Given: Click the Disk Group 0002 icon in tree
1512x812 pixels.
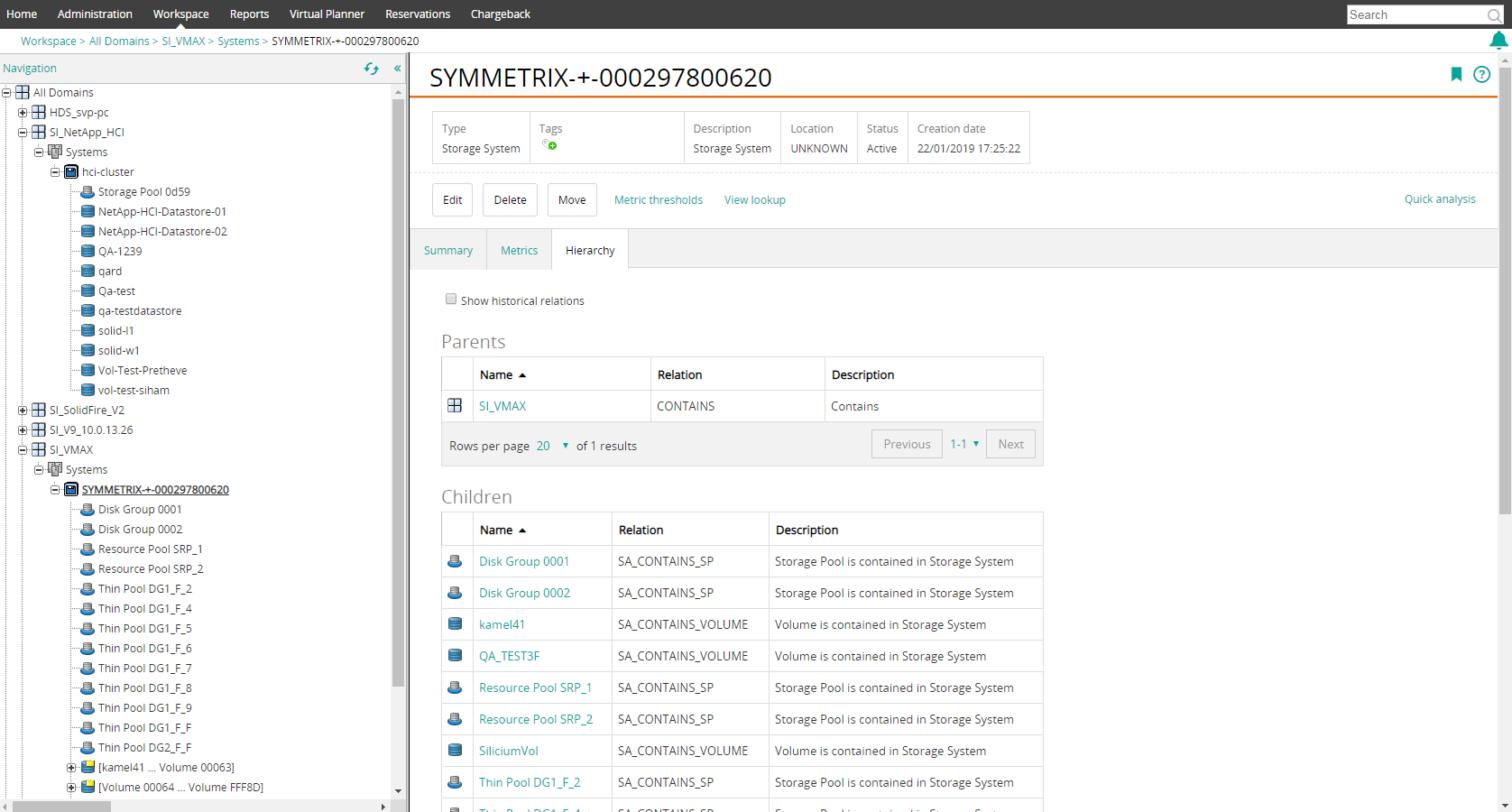Looking at the screenshot, I should [88, 529].
